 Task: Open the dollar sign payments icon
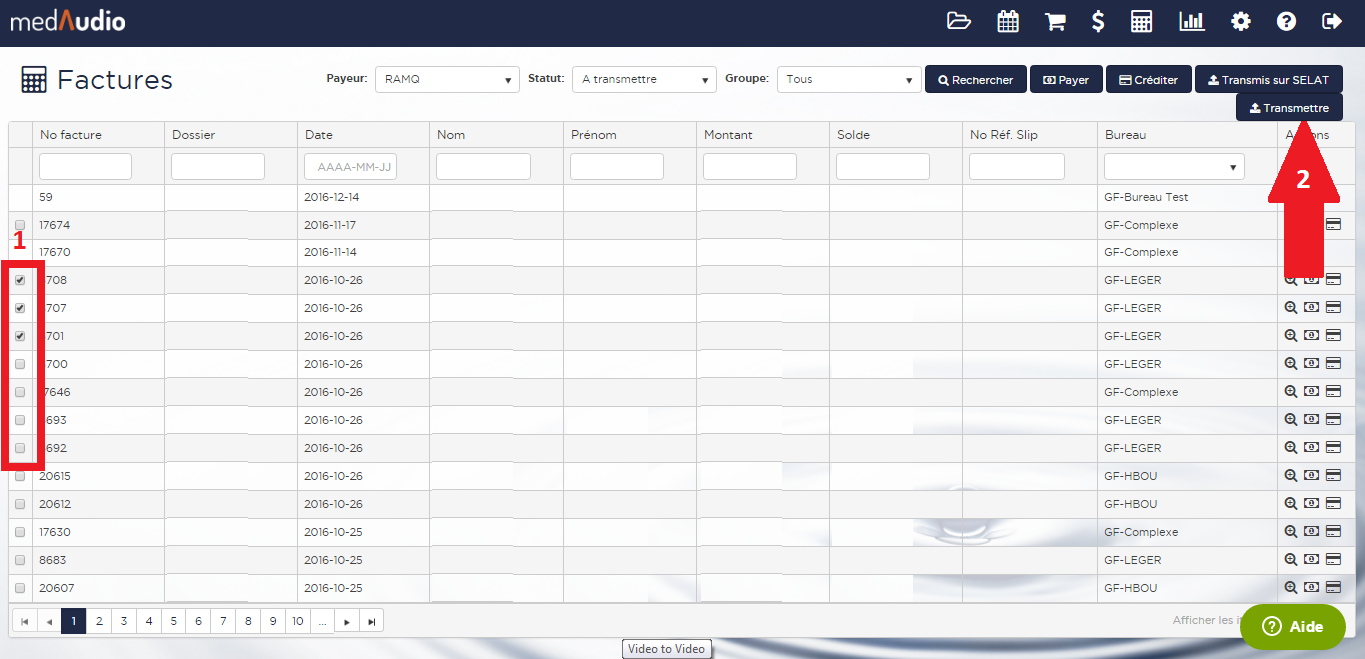(x=1098, y=21)
